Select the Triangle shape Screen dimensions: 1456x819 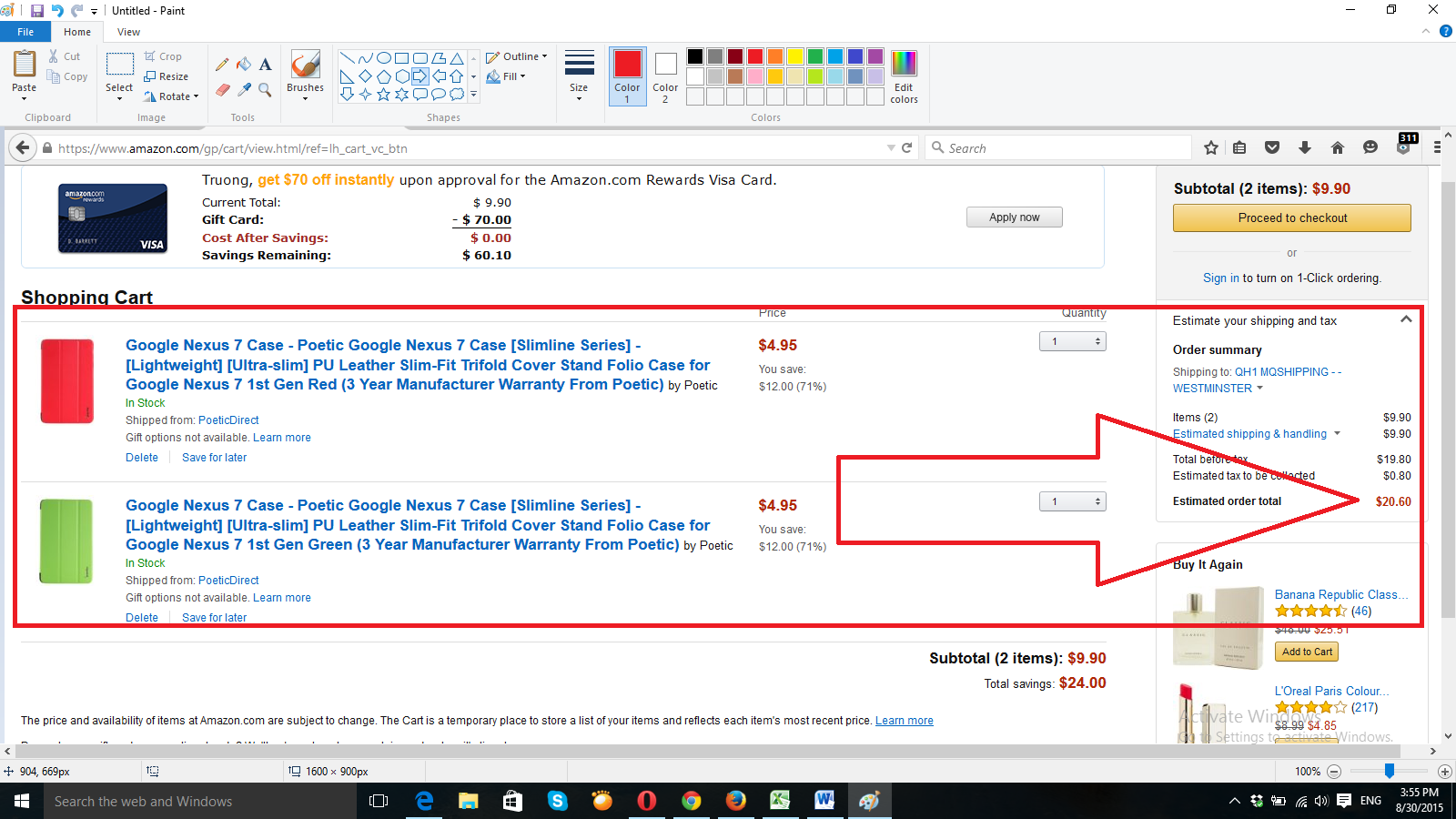pos(457,57)
